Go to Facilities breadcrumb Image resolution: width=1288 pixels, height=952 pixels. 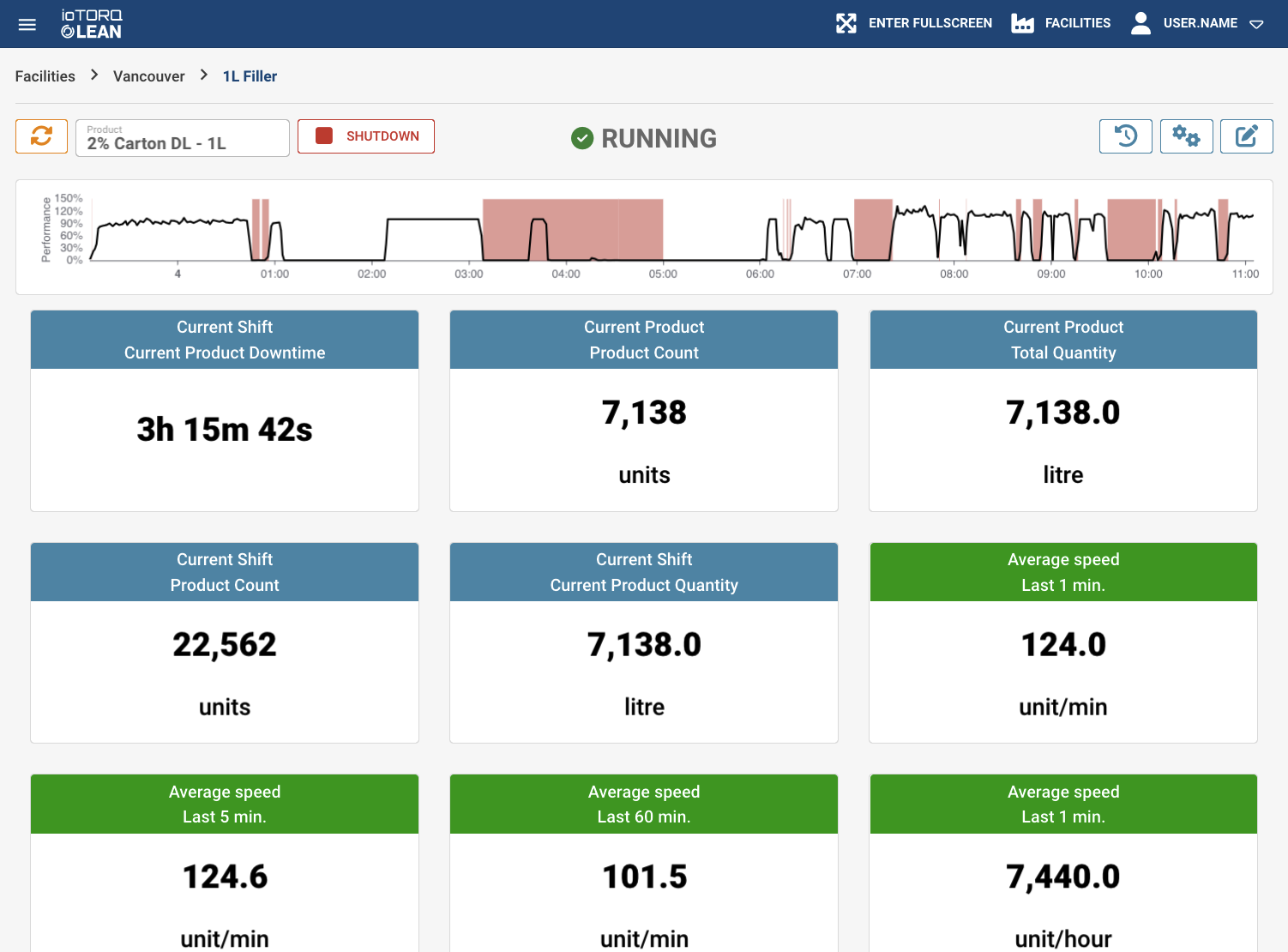pyautogui.click(x=45, y=76)
